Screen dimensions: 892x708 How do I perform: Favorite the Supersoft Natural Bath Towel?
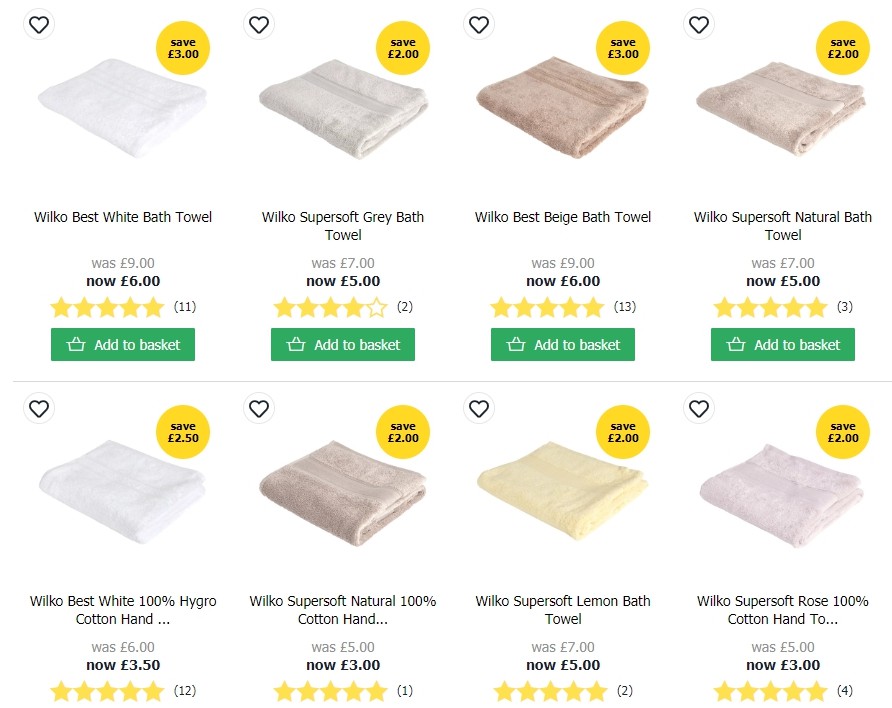point(699,24)
